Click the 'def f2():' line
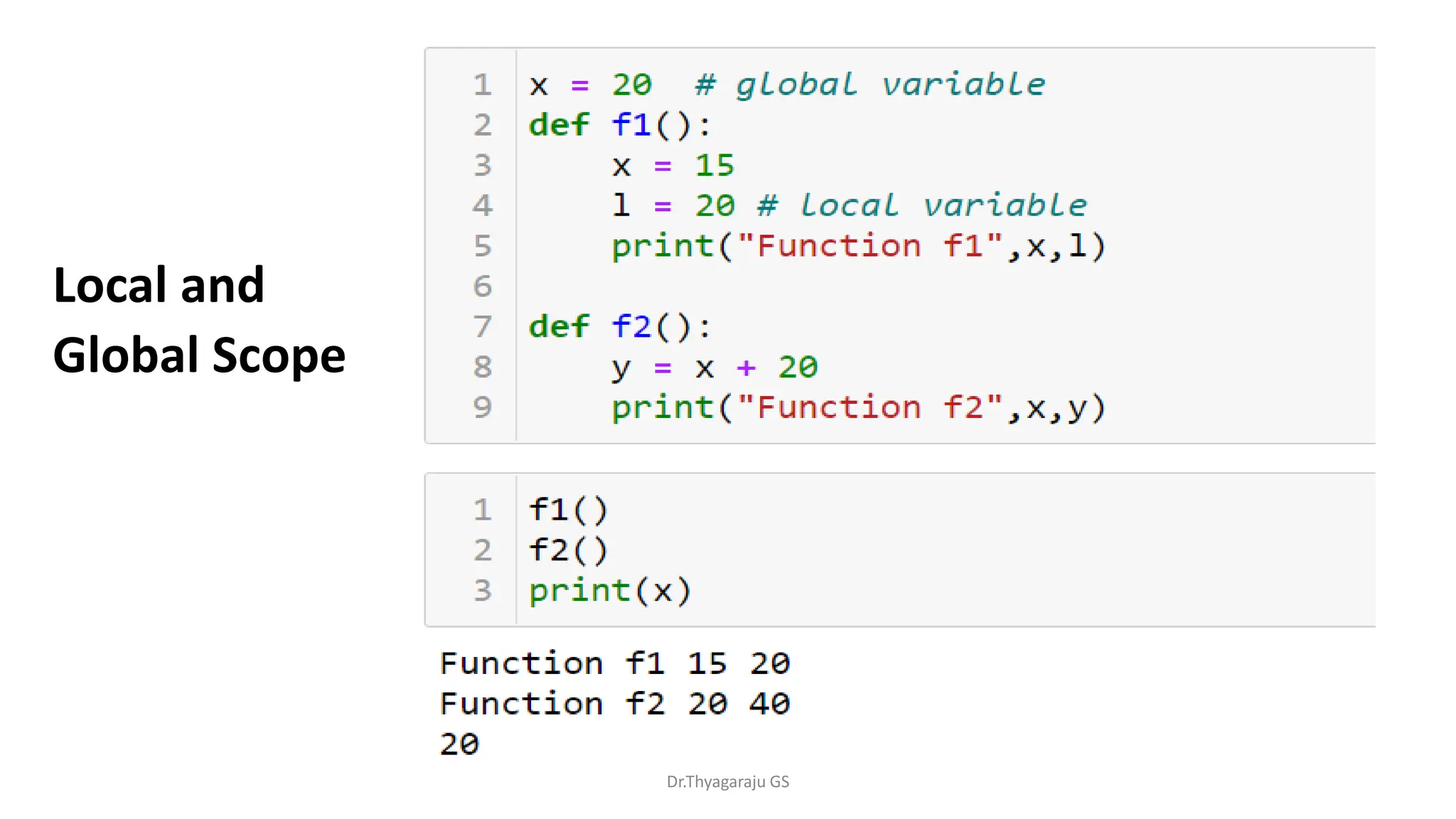 619,327
